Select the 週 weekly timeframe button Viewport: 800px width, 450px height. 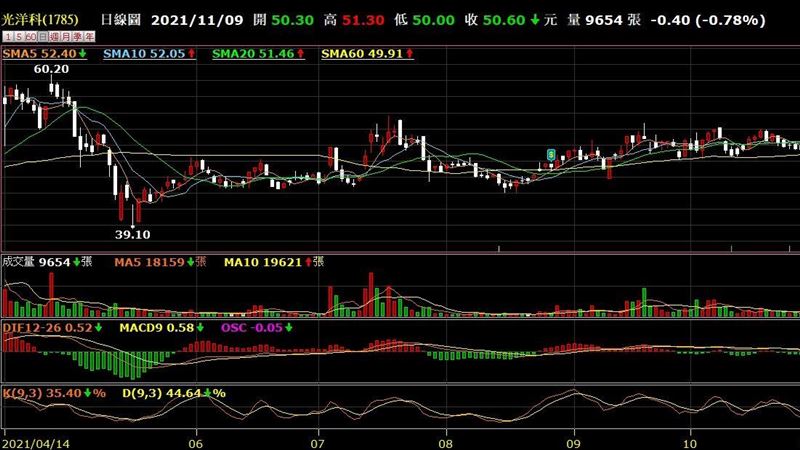54,37
